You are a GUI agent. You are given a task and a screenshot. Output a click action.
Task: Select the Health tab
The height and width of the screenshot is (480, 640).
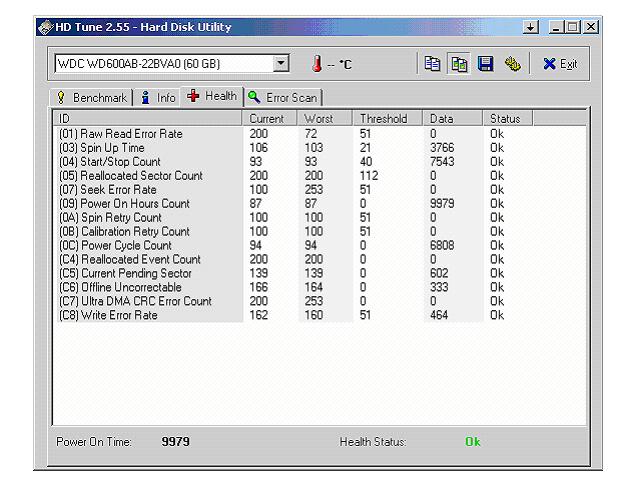coord(212,96)
